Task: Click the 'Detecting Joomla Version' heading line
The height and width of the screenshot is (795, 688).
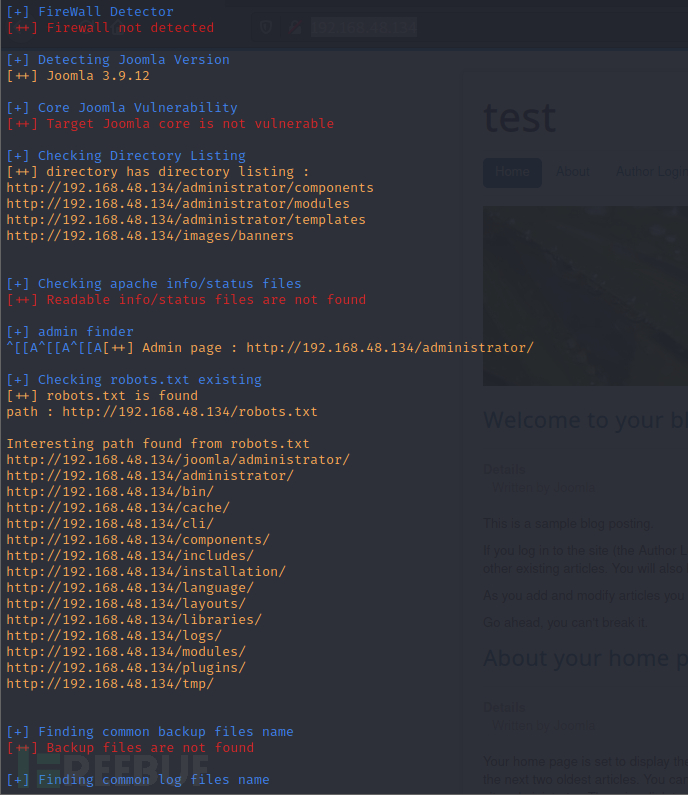Action: tap(118, 60)
